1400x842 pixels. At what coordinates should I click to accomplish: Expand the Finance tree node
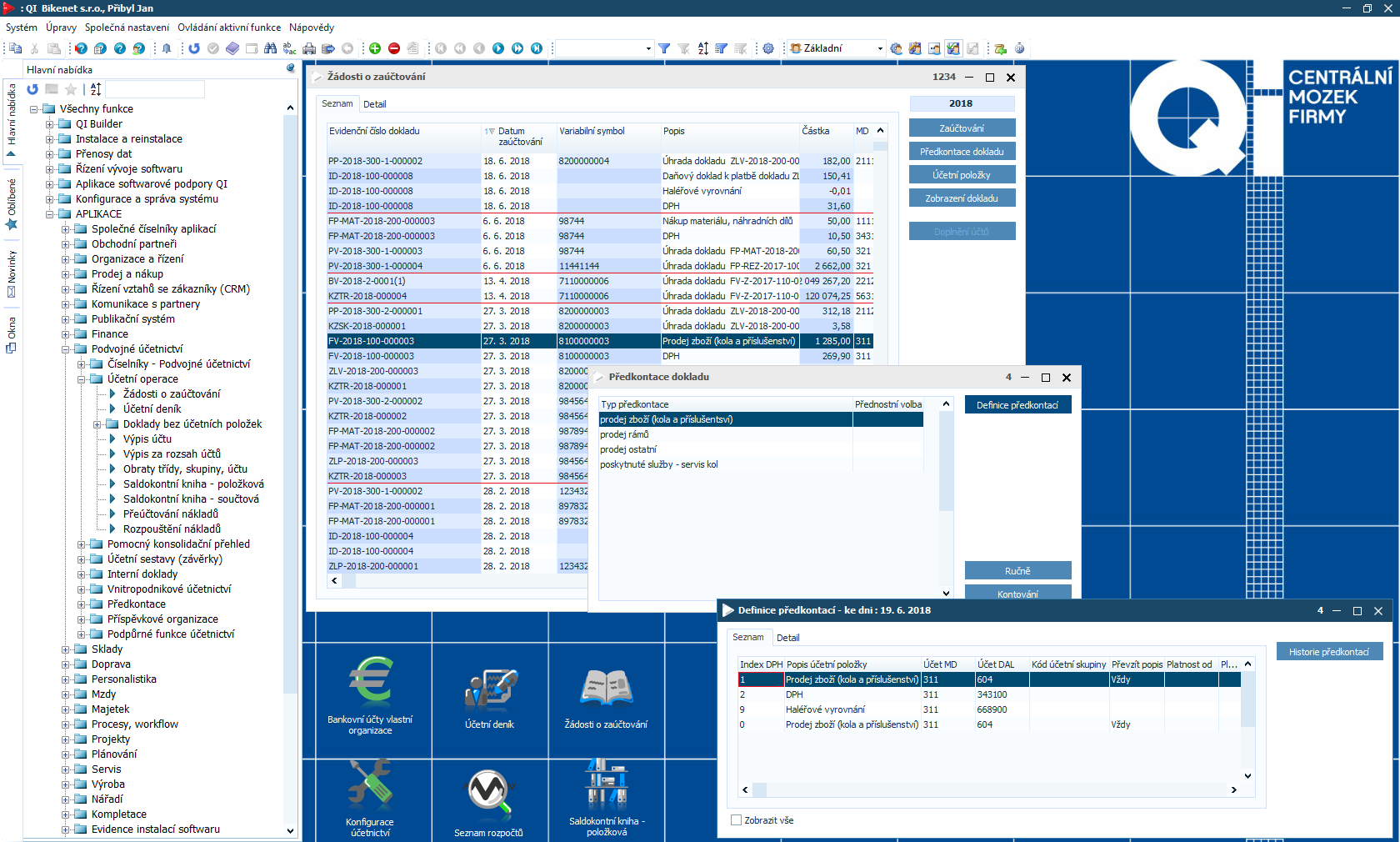[66, 334]
